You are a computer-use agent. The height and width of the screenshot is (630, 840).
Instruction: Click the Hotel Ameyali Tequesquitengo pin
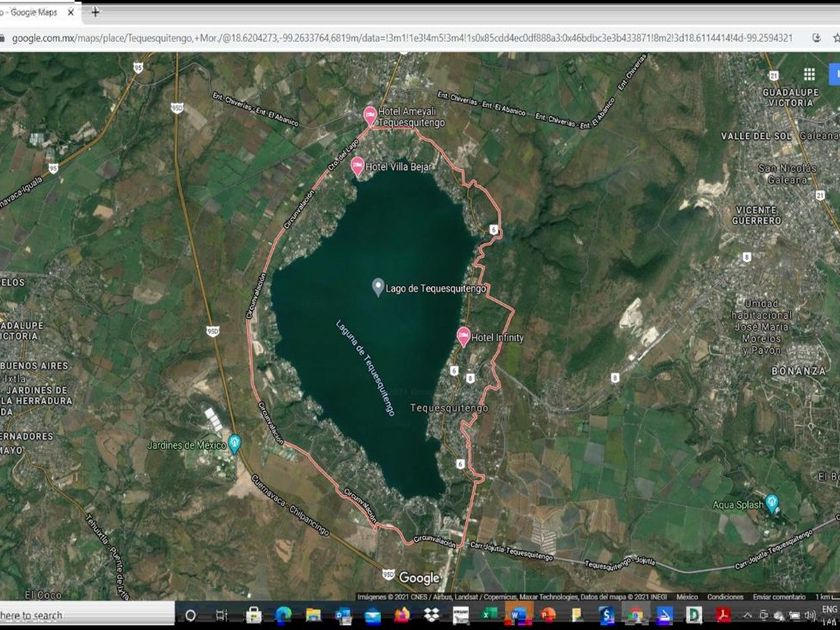(370, 115)
